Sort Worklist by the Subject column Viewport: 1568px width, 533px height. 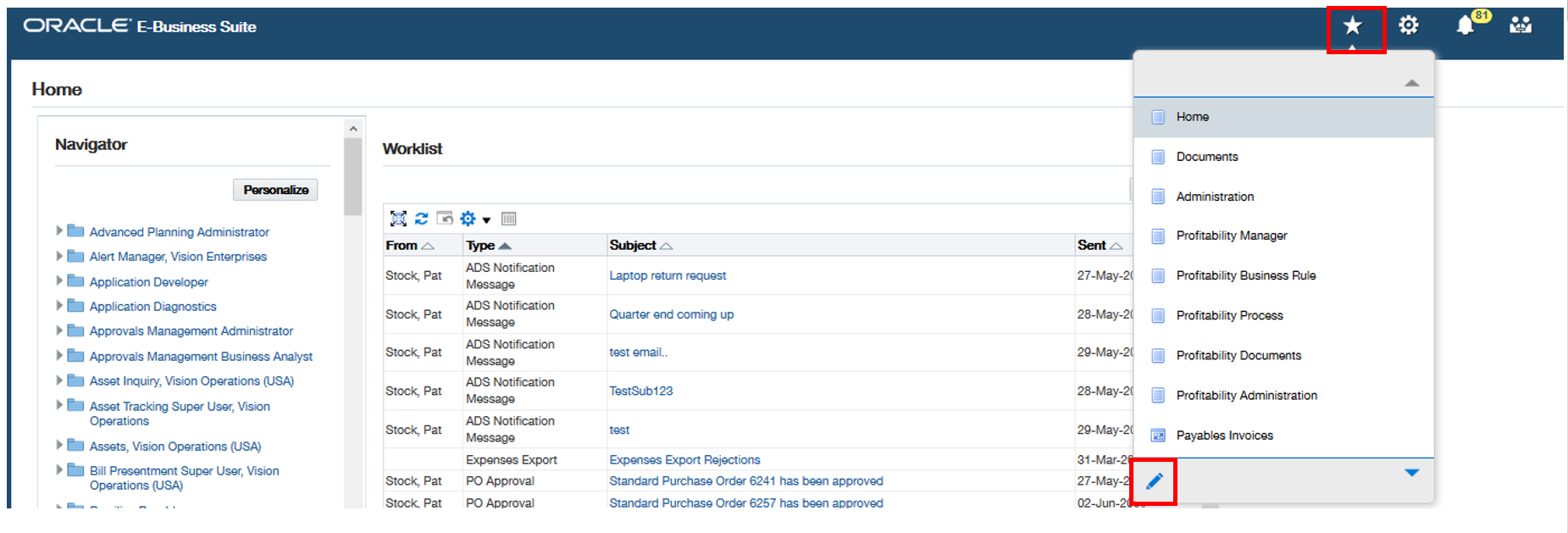[x=633, y=245]
